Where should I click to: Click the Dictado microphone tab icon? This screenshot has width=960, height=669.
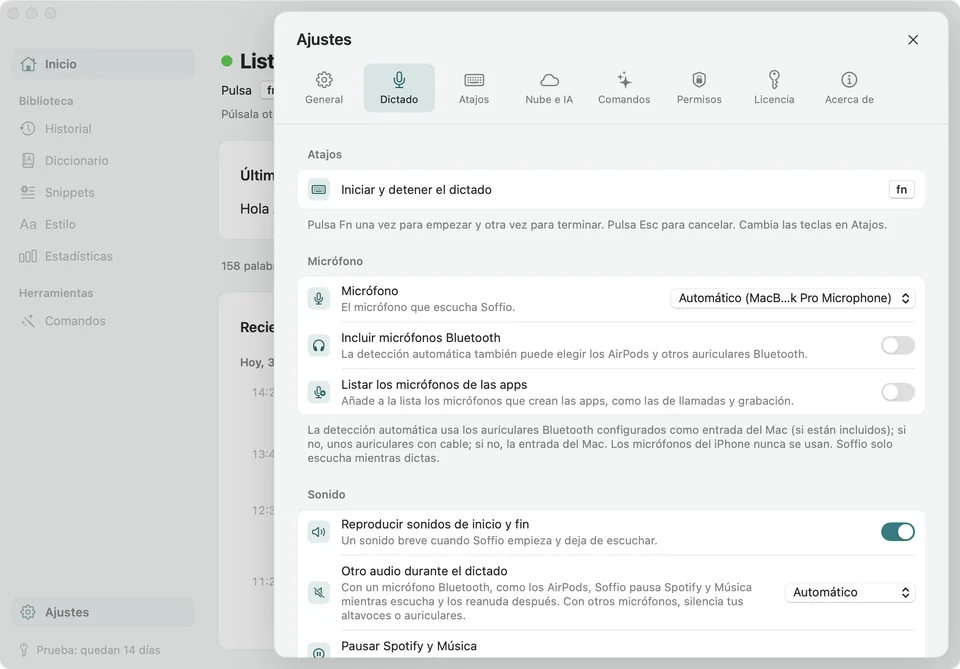[399, 80]
